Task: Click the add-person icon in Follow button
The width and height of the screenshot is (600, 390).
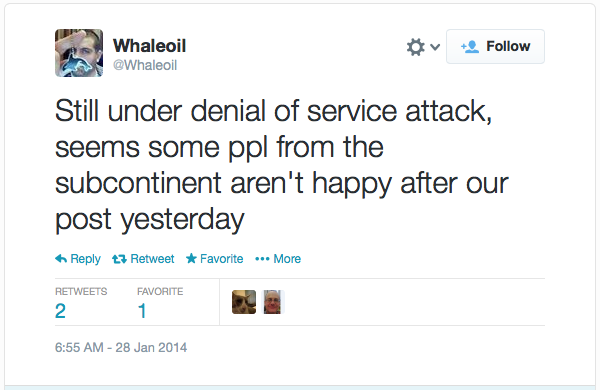Action: click(470, 47)
